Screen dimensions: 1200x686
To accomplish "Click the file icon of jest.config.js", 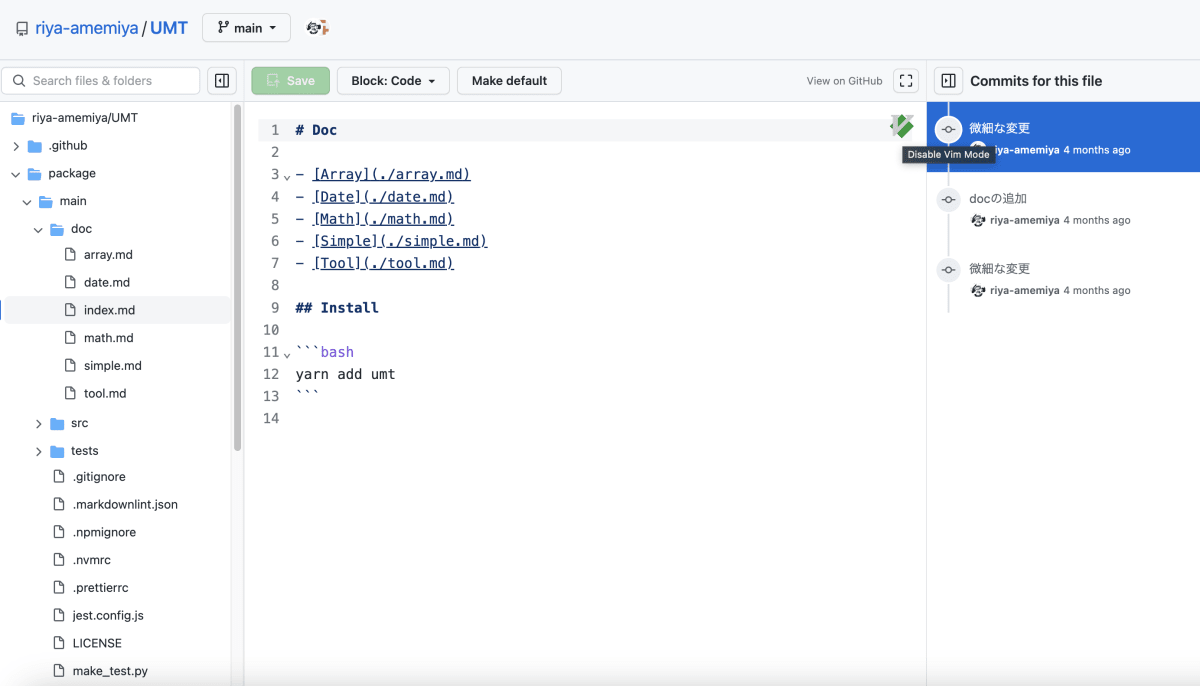I will coord(59,615).
